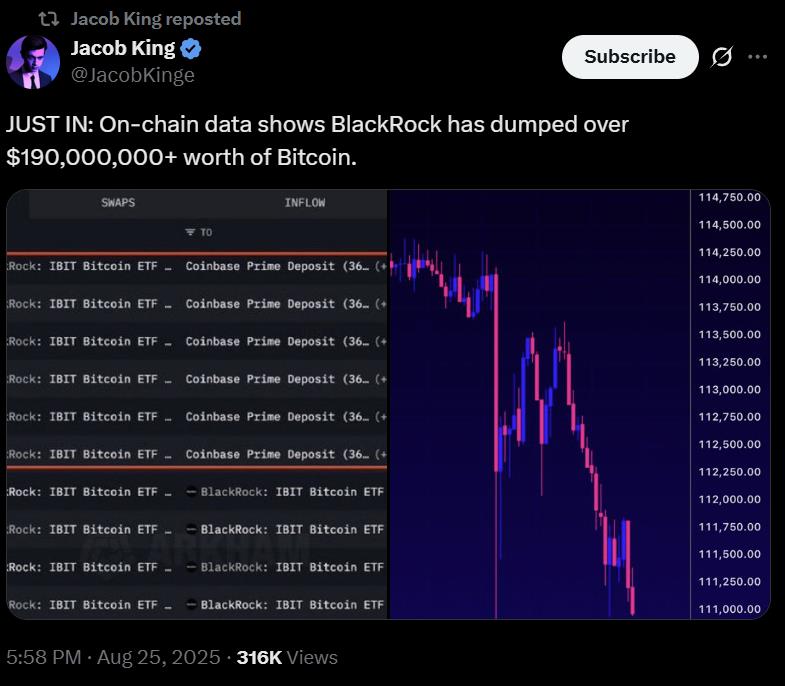Image resolution: width=785 pixels, height=686 pixels.
Task: Open the Jacob King display name link
Action: (x=123, y=48)
